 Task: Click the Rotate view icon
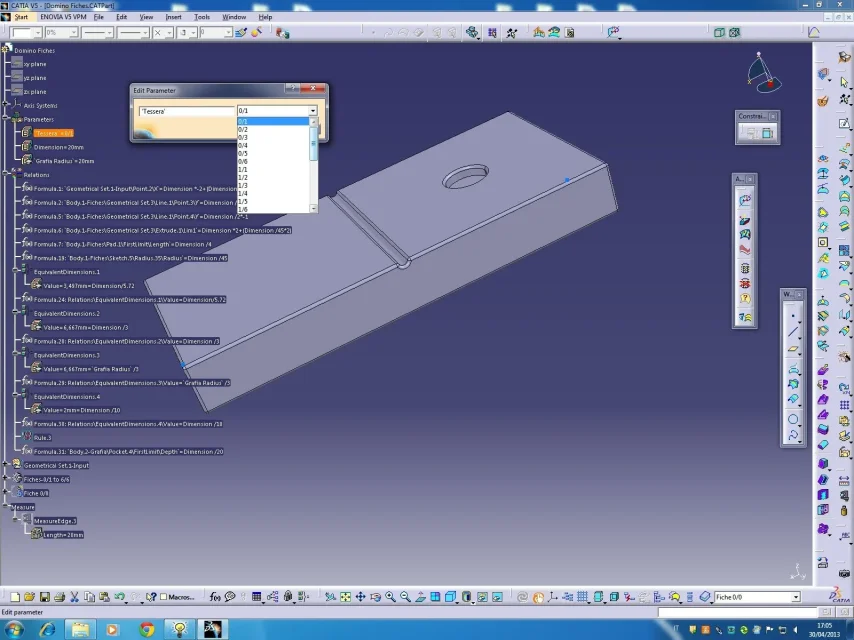[x=375, y=597]
